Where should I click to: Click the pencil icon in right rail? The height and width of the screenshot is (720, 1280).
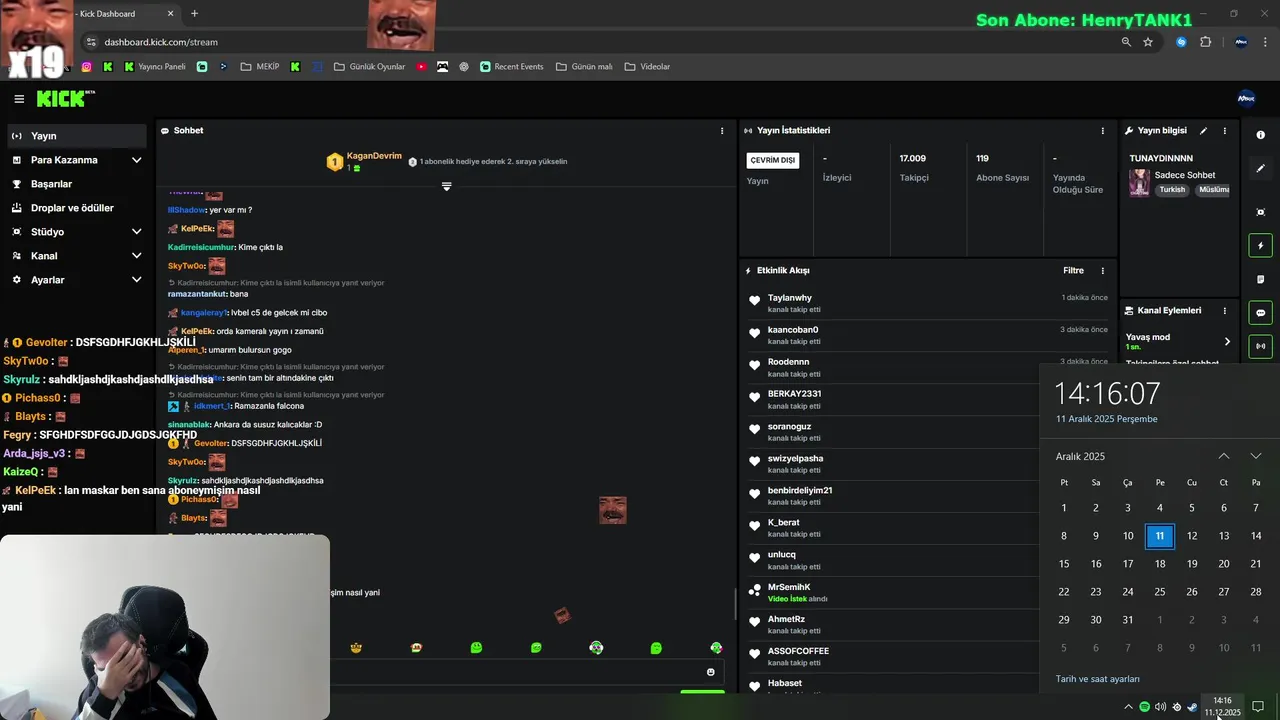click(1260, 168)
